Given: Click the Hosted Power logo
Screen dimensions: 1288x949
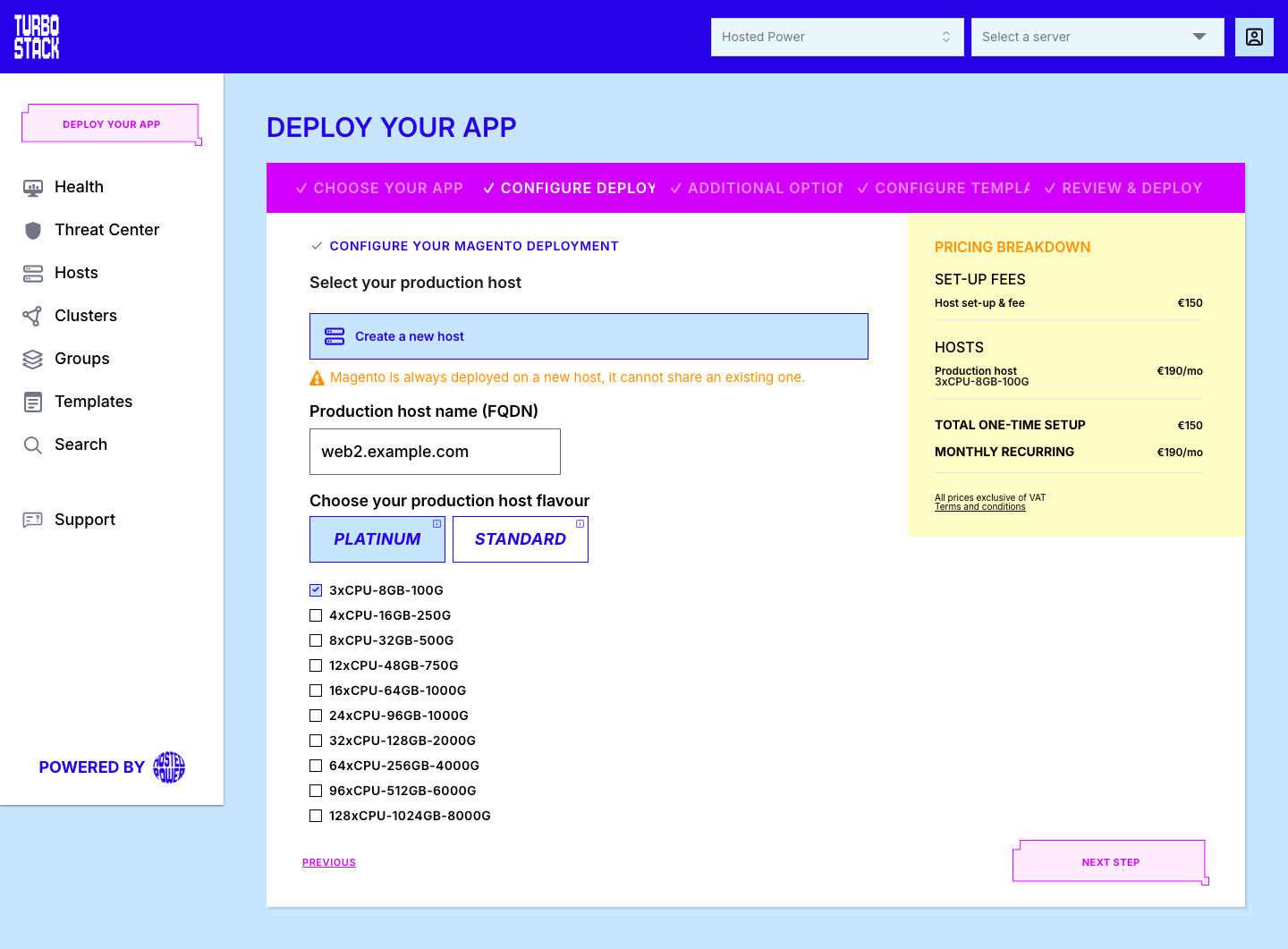Looking at the screenshot, I should click(169, 767).
